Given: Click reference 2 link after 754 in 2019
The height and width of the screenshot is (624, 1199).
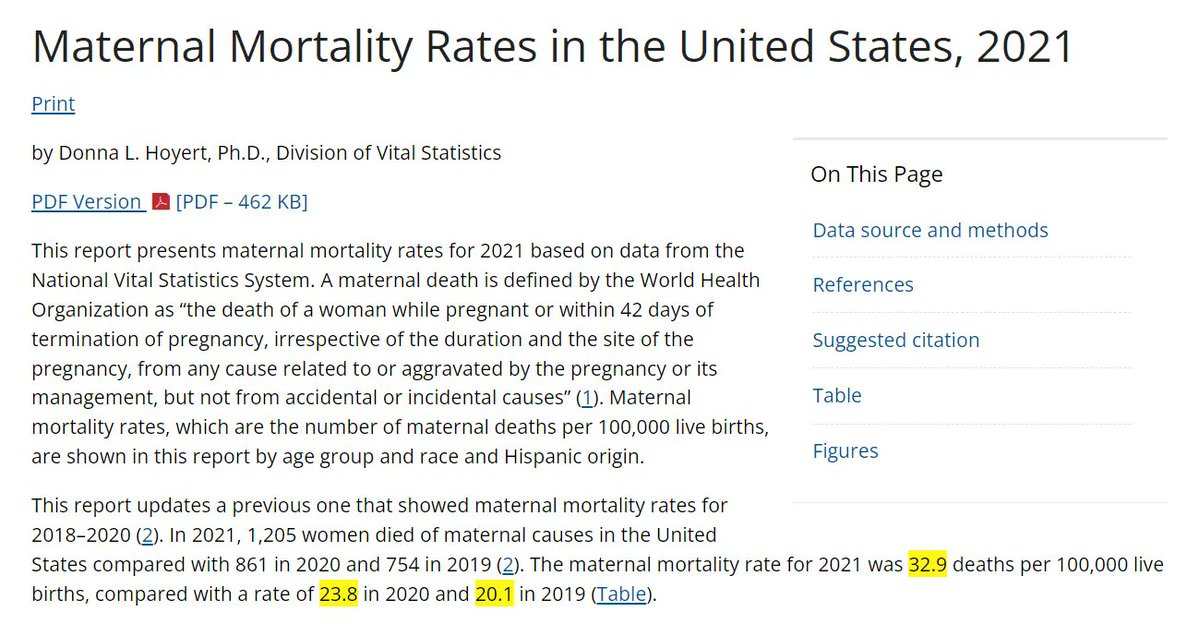Looking at the screenshot, I should pos(508,565).
